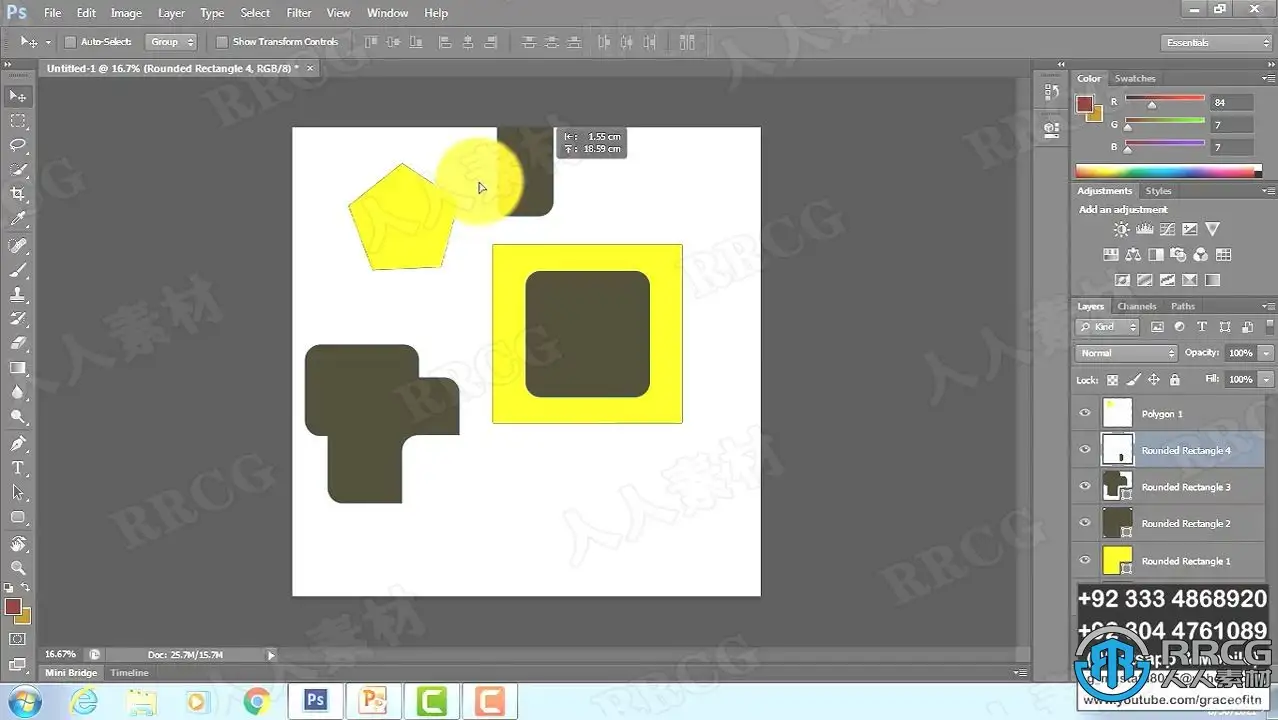Open the Fill slider dropdown arrow
This screenshot has width=1278, height=720.
(x=1267, y=380)
